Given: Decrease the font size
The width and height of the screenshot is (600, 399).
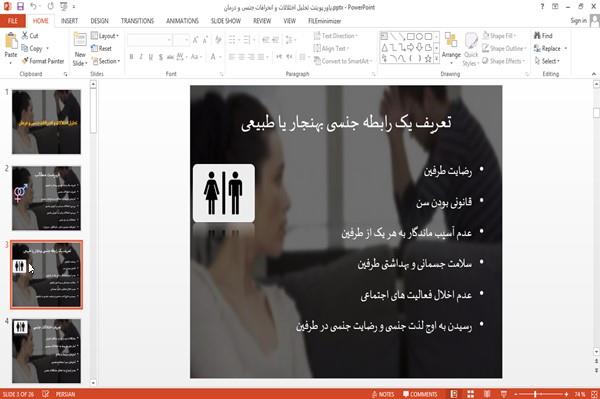Looking at the screenshot, I should click(205, 39).
